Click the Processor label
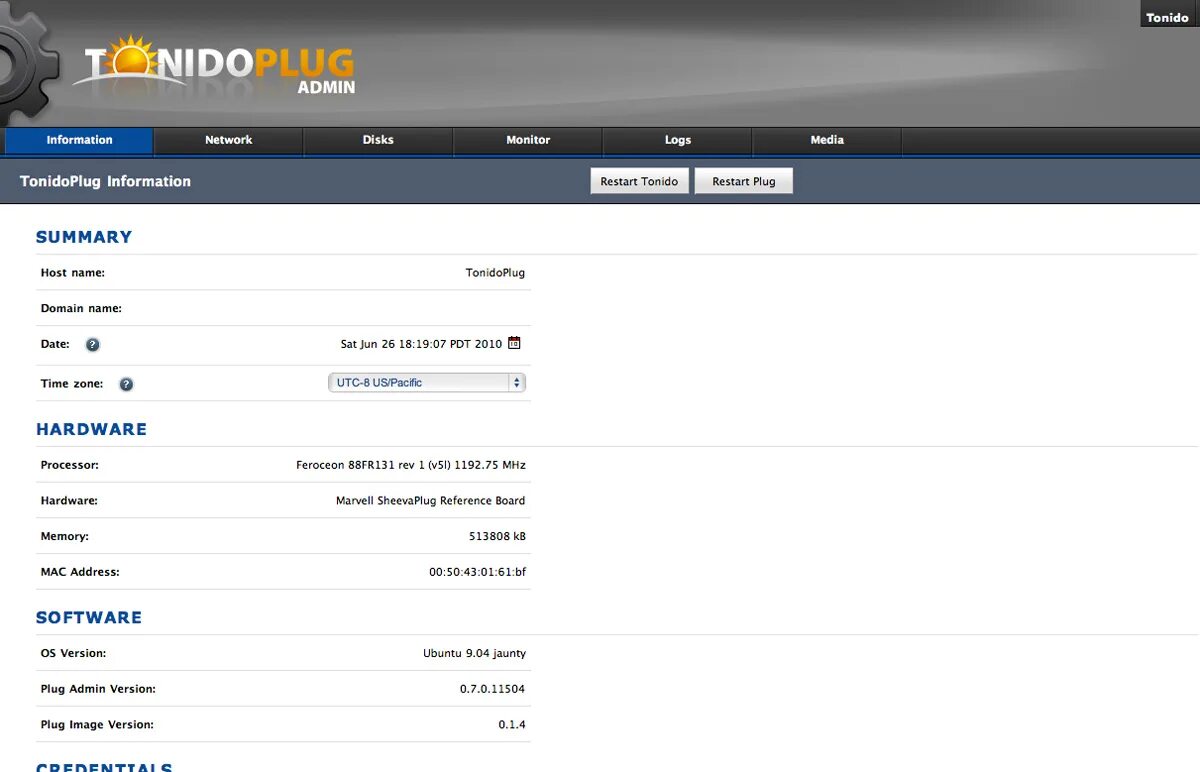1200x772 pixels. pyautogui.click(x=69, y=465)
